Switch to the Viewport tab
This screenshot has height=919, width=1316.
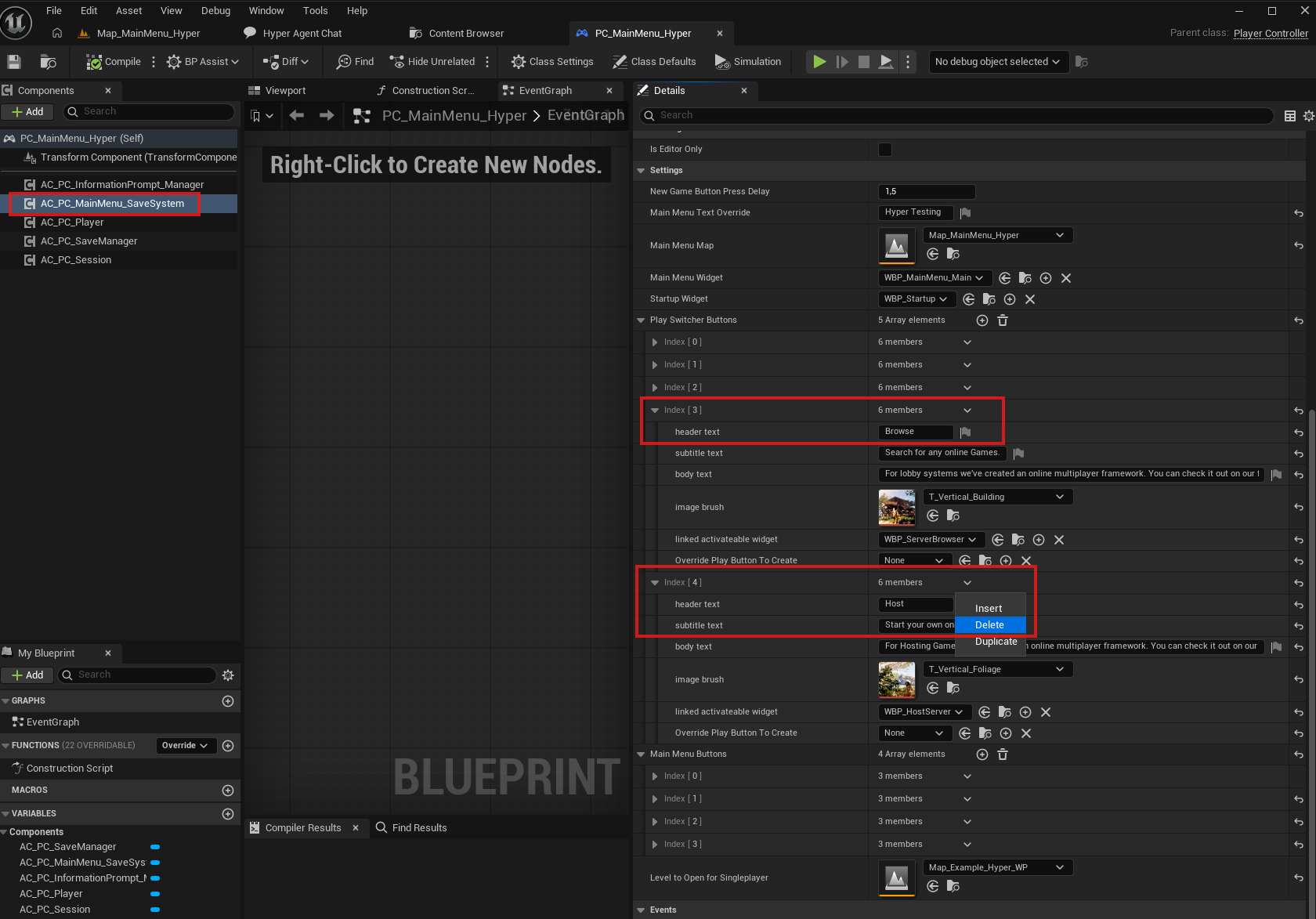(x=285, y=91)
